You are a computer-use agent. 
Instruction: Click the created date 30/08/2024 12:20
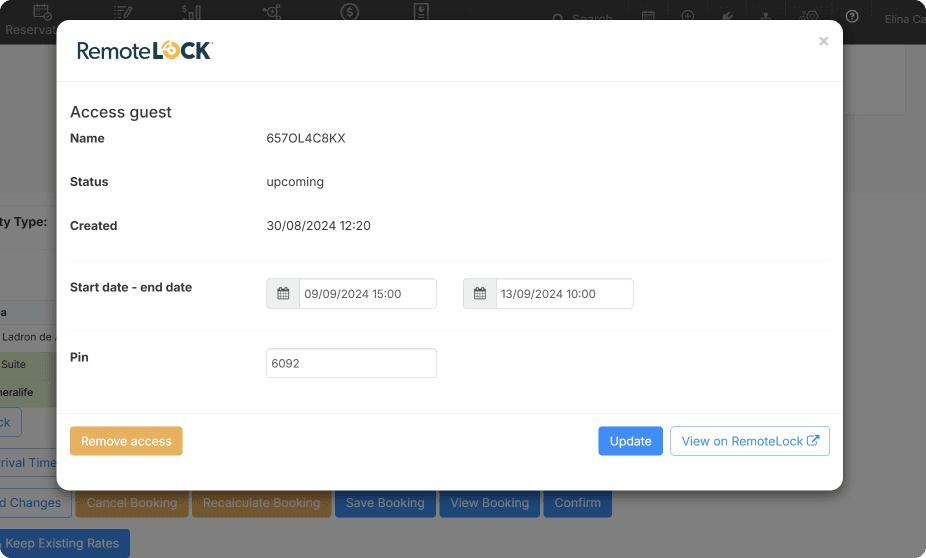tap(318, 226)
